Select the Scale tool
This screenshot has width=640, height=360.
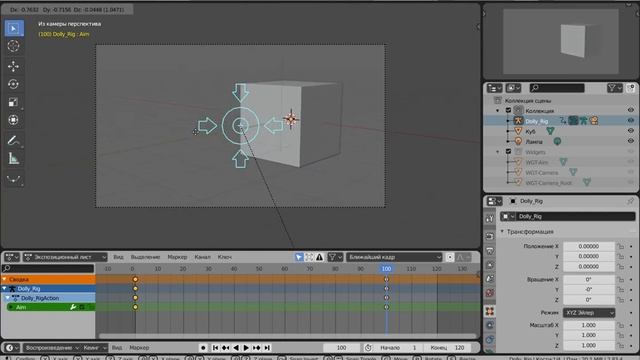pyautogui.click(x=14, y=102)
